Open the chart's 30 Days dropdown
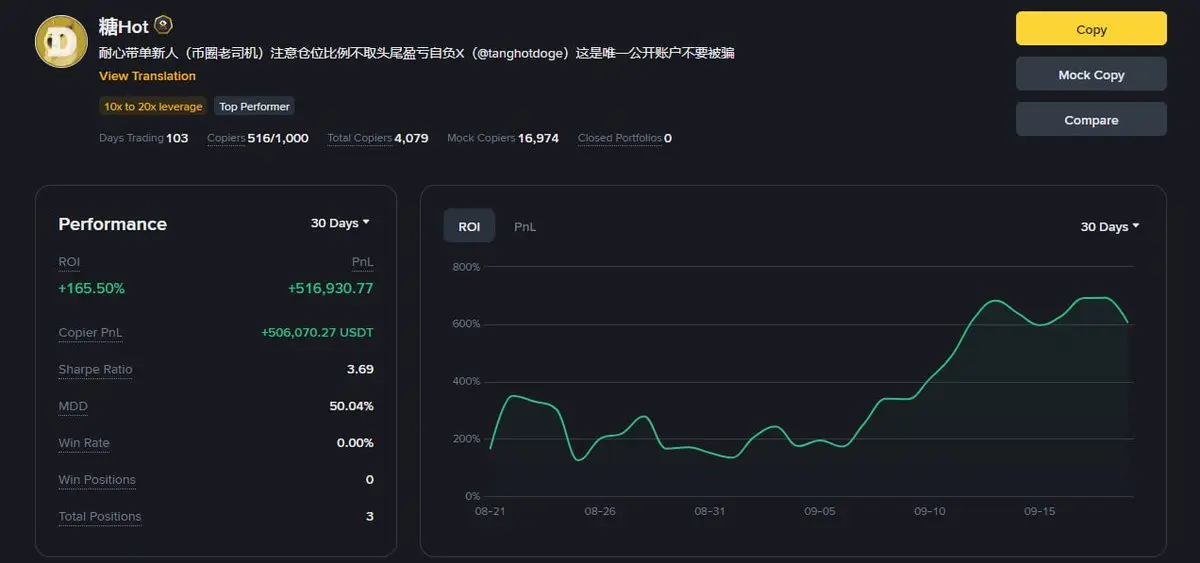The image size is (1200, 563). 1110,227
